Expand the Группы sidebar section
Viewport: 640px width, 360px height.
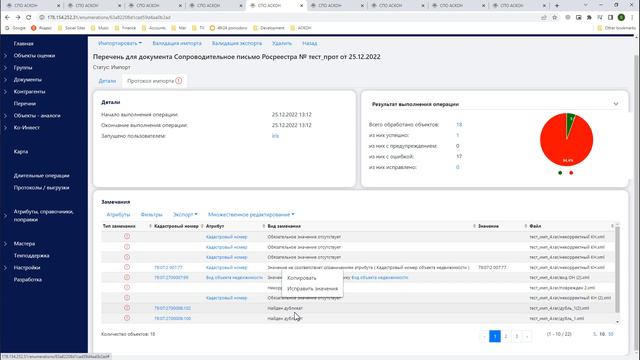6,68
